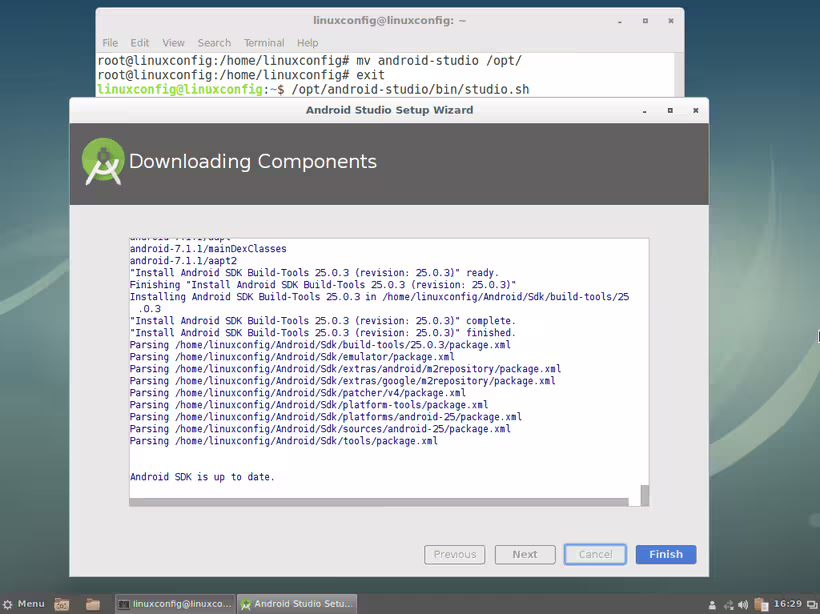Click the vertical scrollbar thumb in log
Image resolution: width=820 pixels, height=614 pixels.
(x=645, y=495)
